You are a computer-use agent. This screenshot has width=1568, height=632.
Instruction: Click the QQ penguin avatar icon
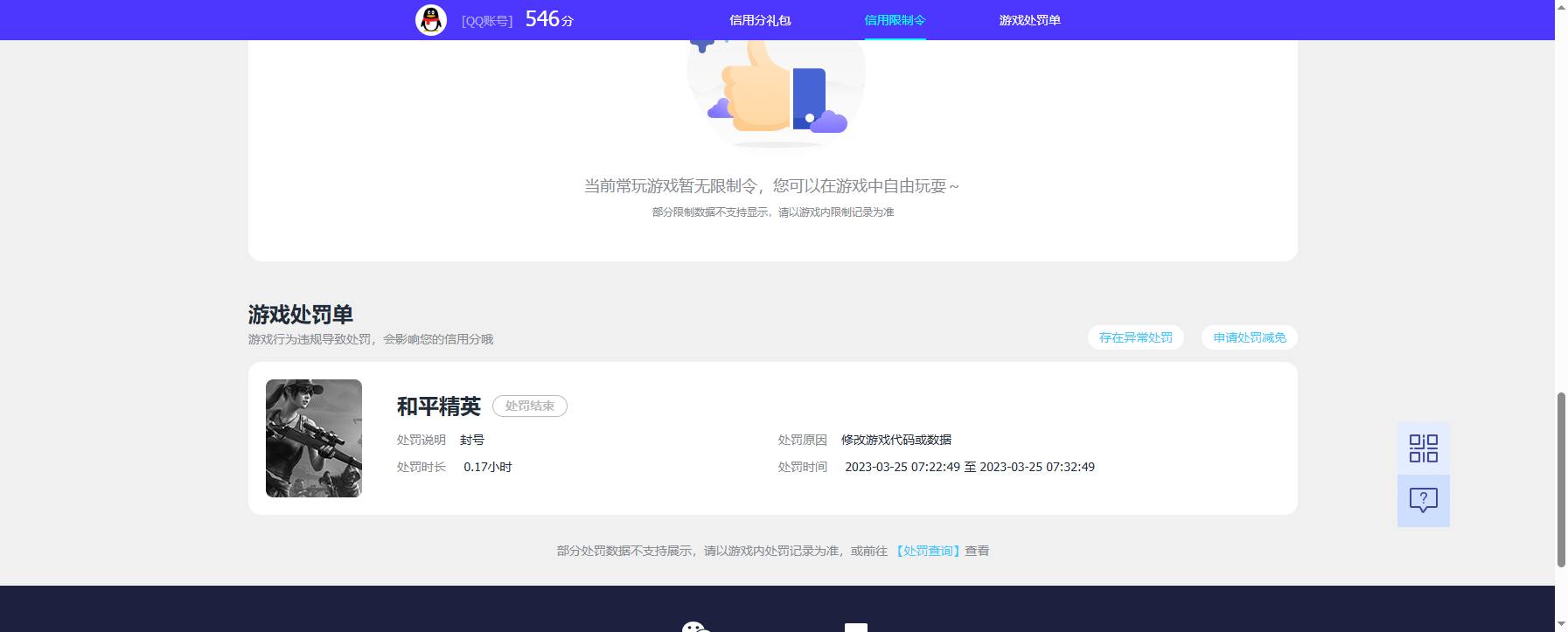point(430,19)
